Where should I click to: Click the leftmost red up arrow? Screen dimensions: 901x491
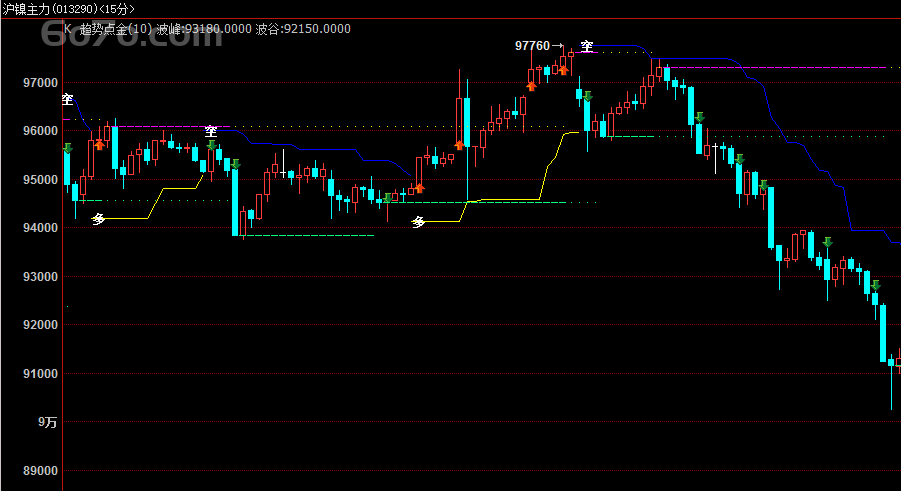tap(99, 145)
